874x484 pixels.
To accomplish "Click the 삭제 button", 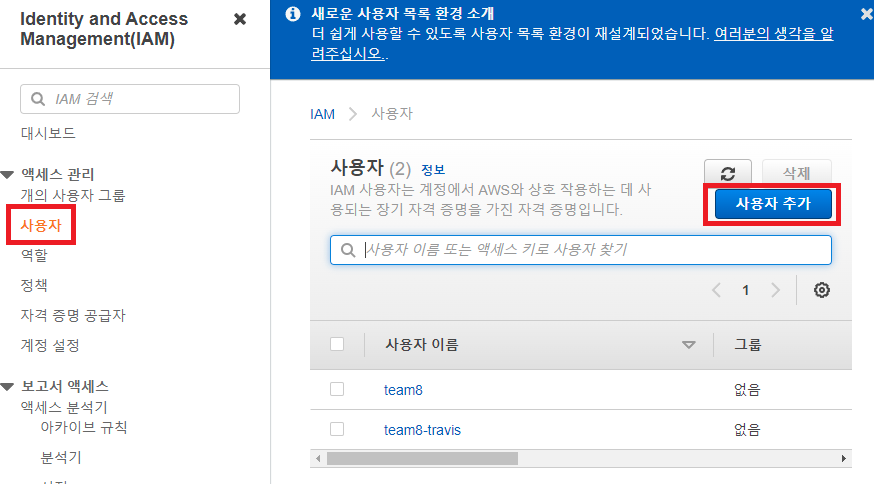I will 797,173.
